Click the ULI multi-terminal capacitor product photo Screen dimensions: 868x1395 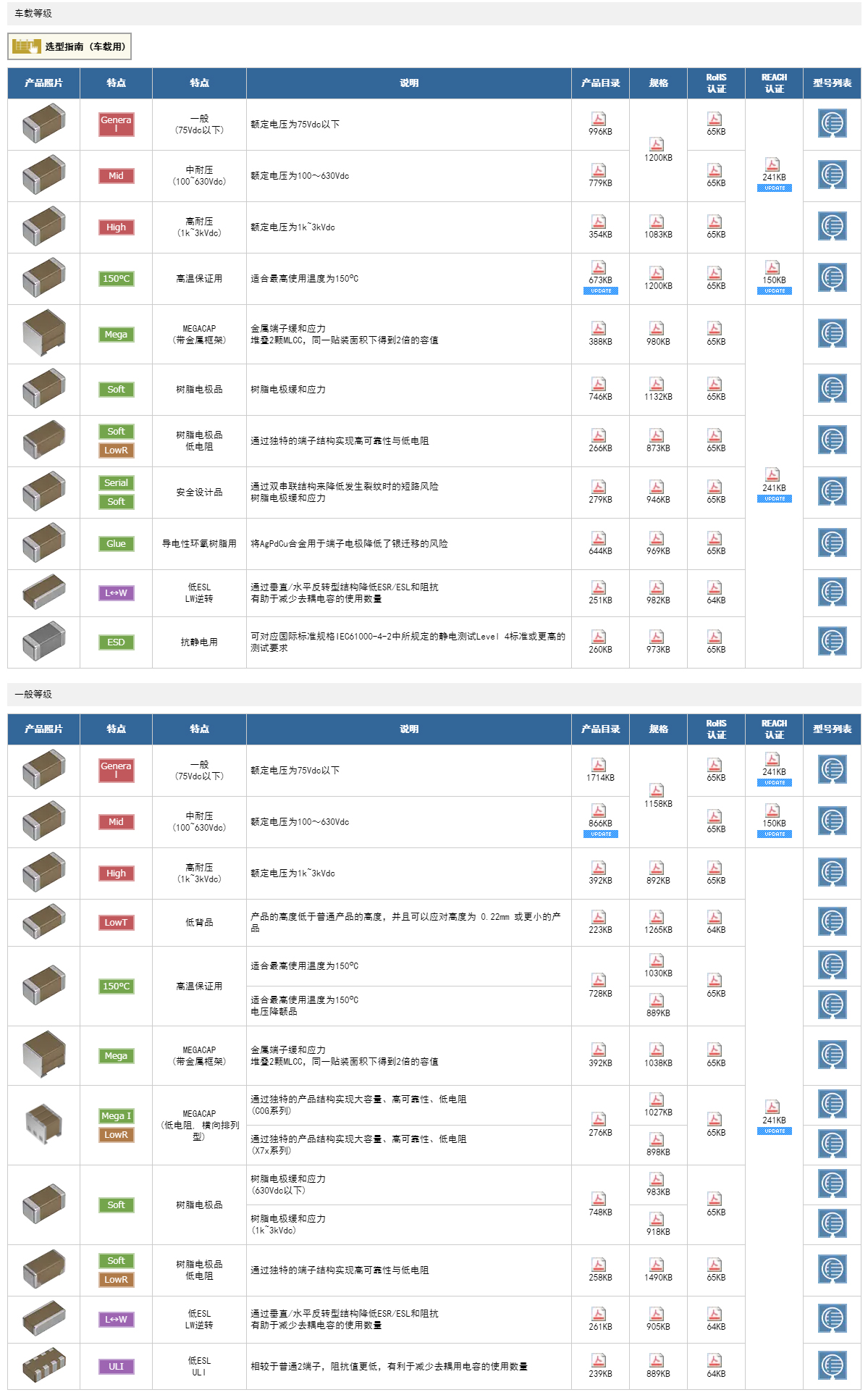click(43, 1366)
